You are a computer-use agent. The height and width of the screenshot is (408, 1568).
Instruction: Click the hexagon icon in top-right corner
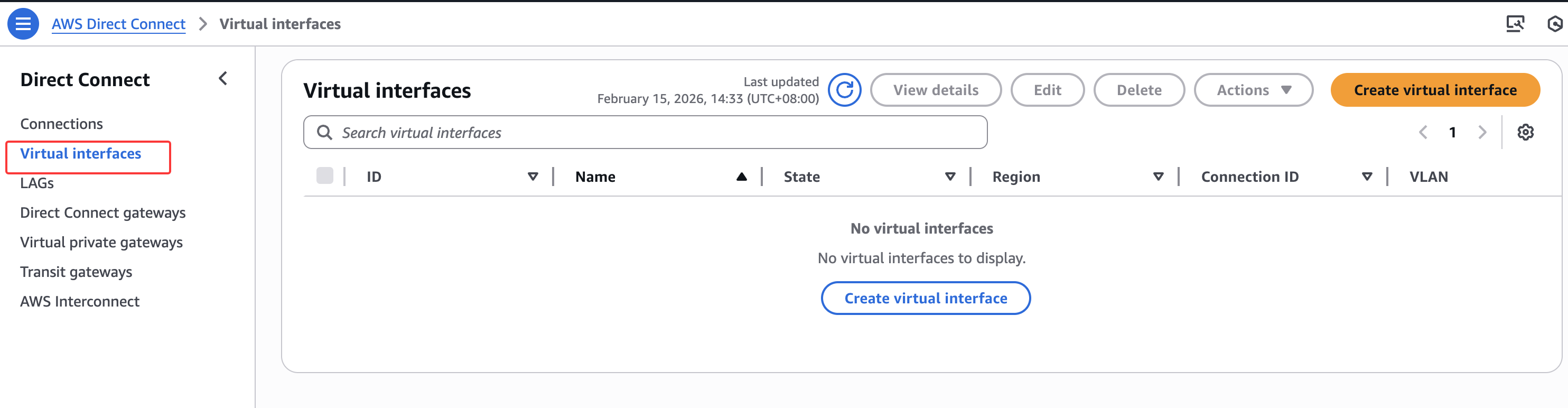point(1554,24)
